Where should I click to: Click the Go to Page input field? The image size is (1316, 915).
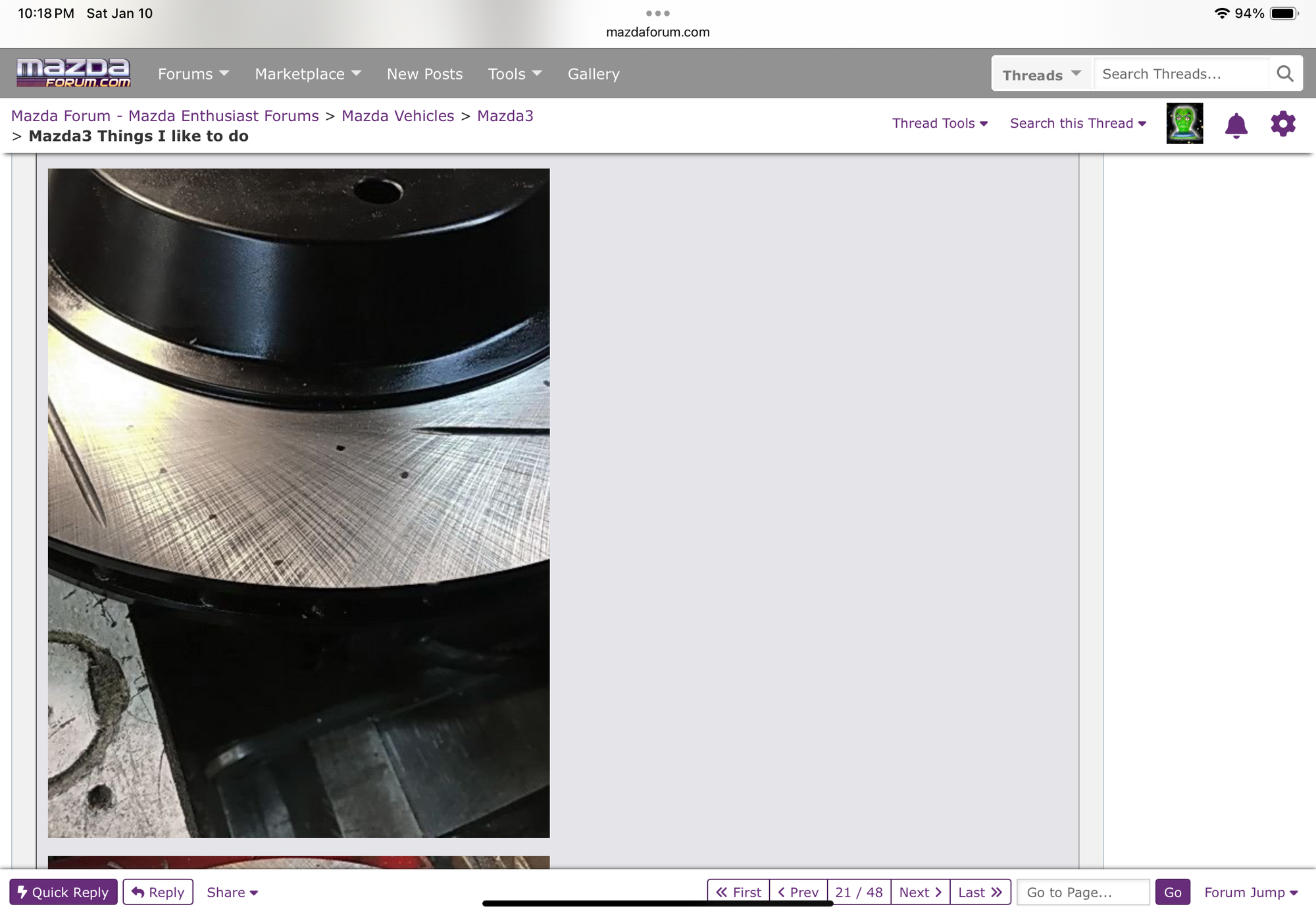(x=1082, y=892)
